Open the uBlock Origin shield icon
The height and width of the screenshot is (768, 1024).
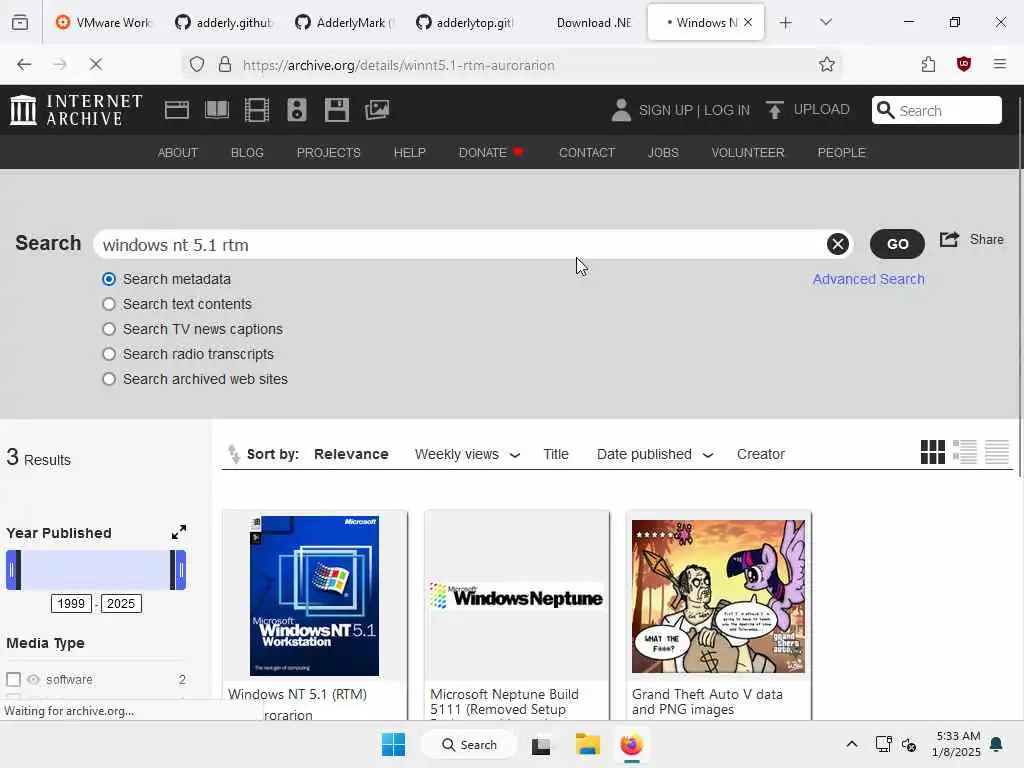[964, 64]
